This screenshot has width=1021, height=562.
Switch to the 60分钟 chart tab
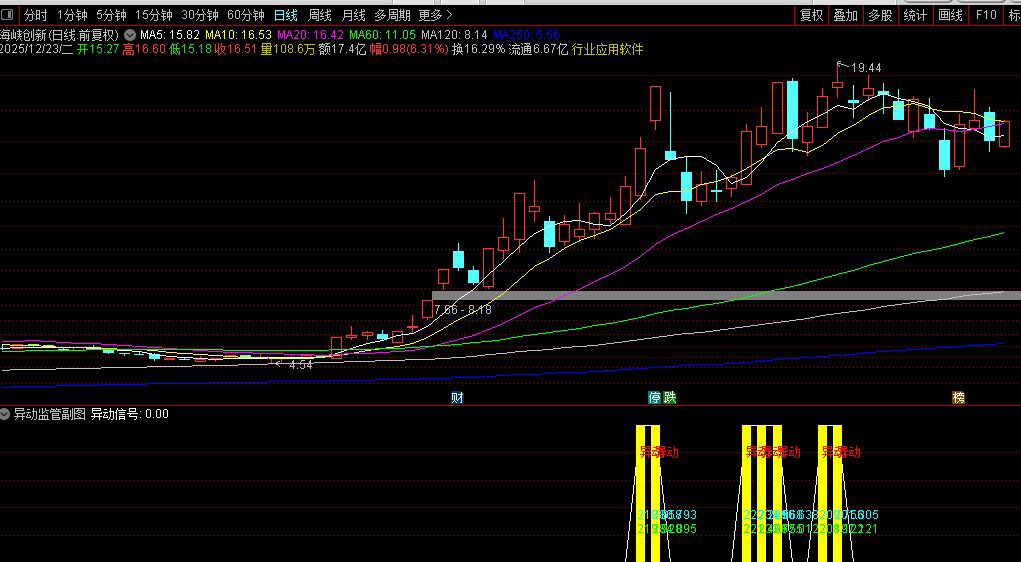245,15
